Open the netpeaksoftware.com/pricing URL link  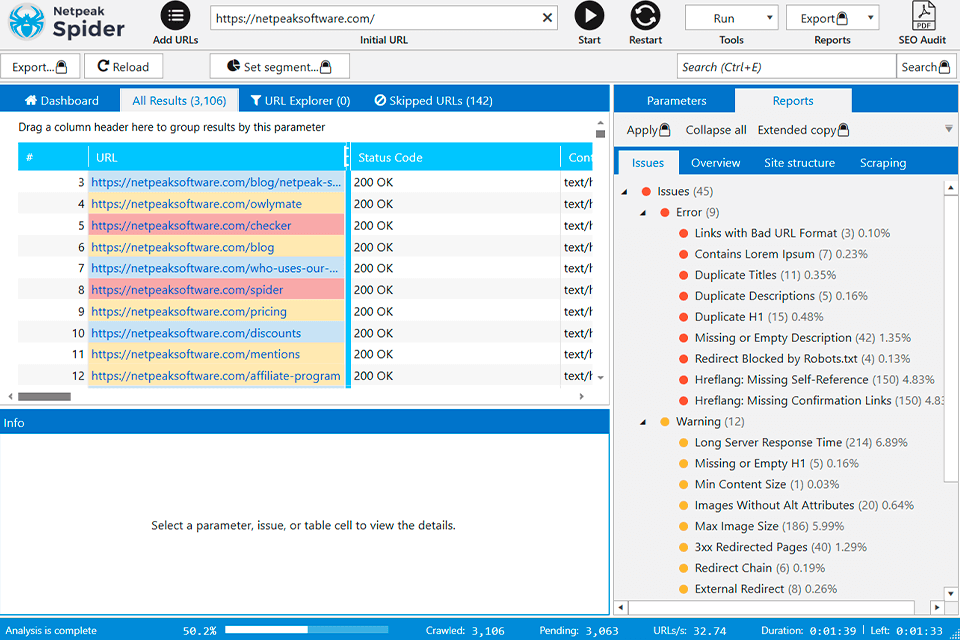pos(189,312)
